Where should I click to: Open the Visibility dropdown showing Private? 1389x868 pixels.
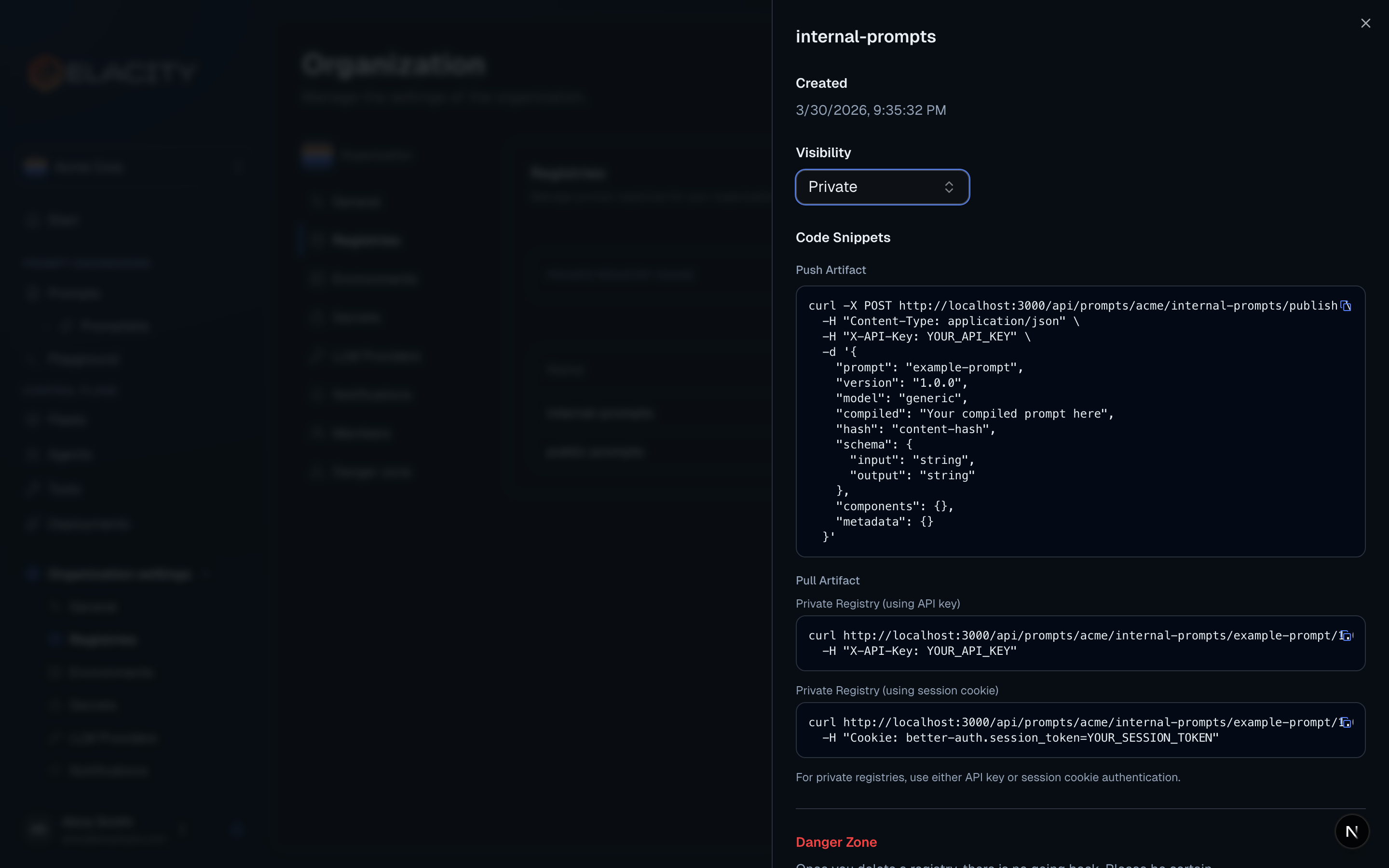coord(882,187)
